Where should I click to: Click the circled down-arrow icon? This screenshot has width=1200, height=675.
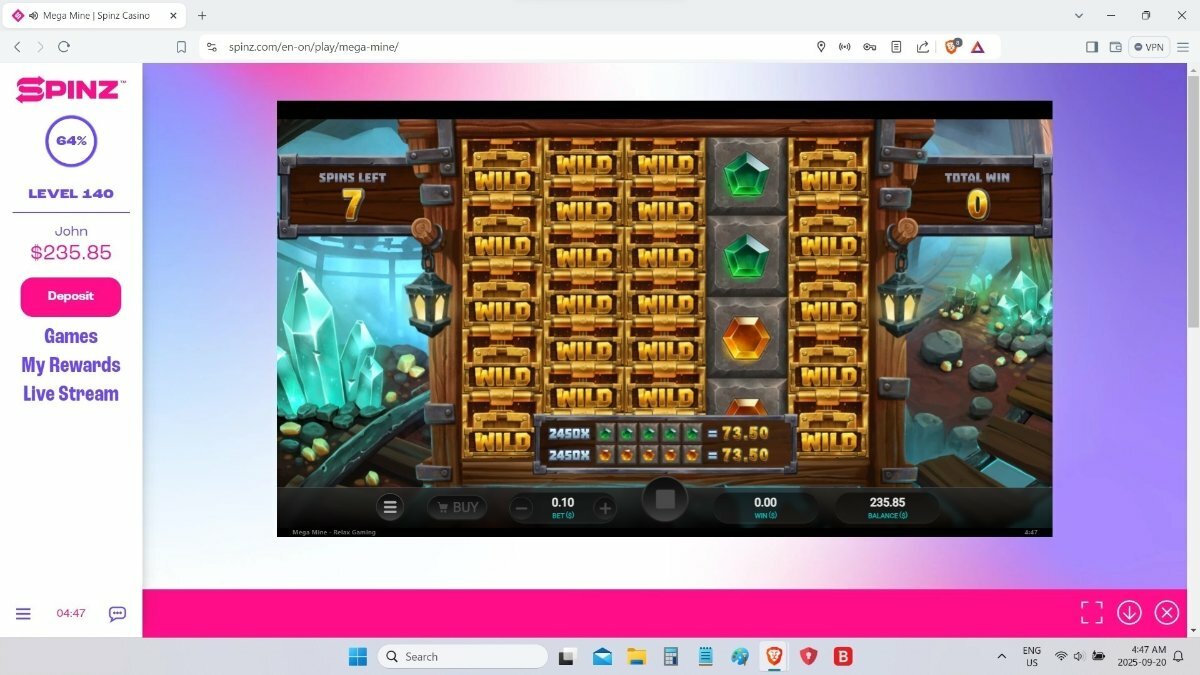coord(1129,612)
